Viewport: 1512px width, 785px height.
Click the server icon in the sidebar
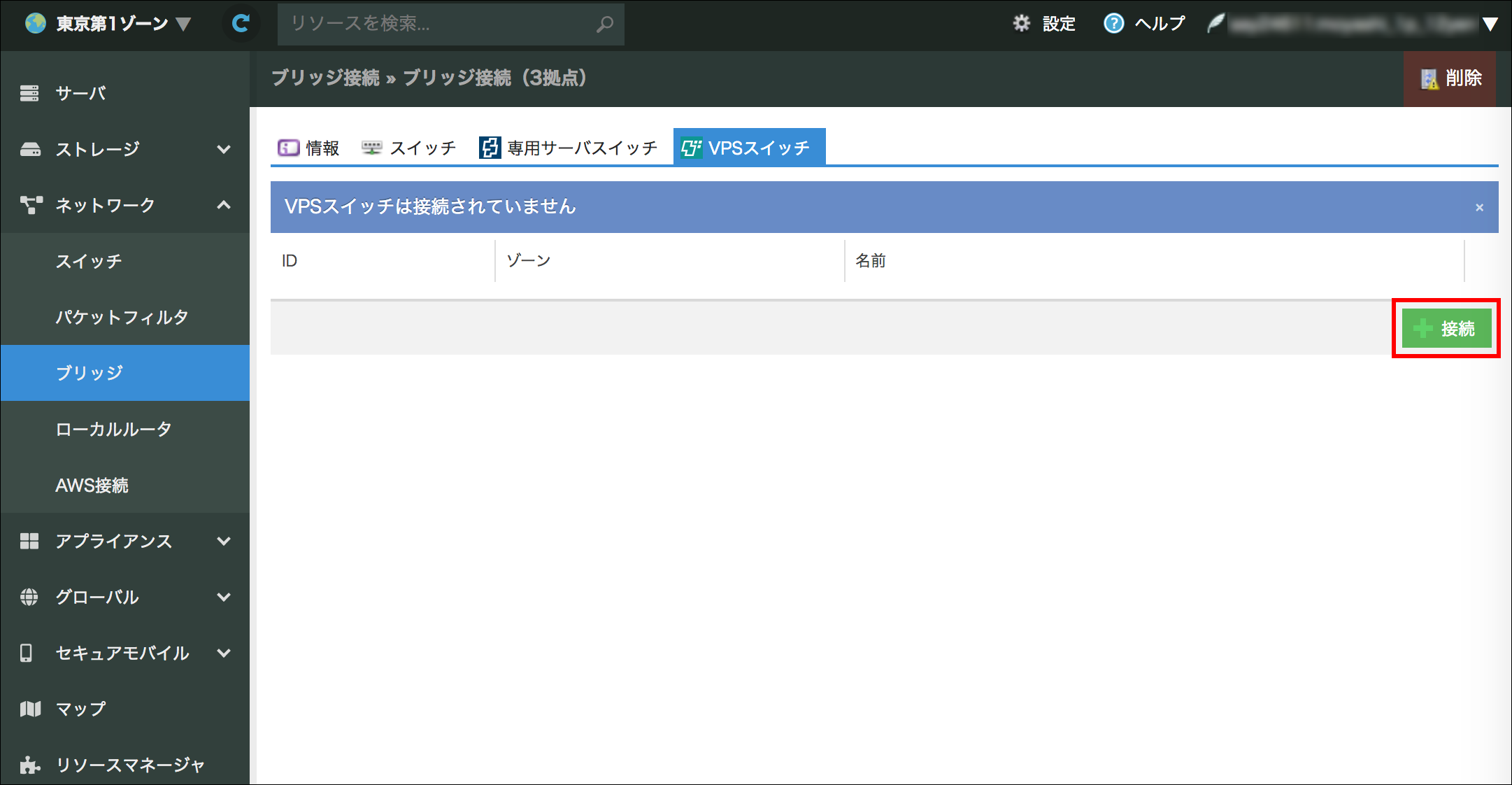point(29,93)
